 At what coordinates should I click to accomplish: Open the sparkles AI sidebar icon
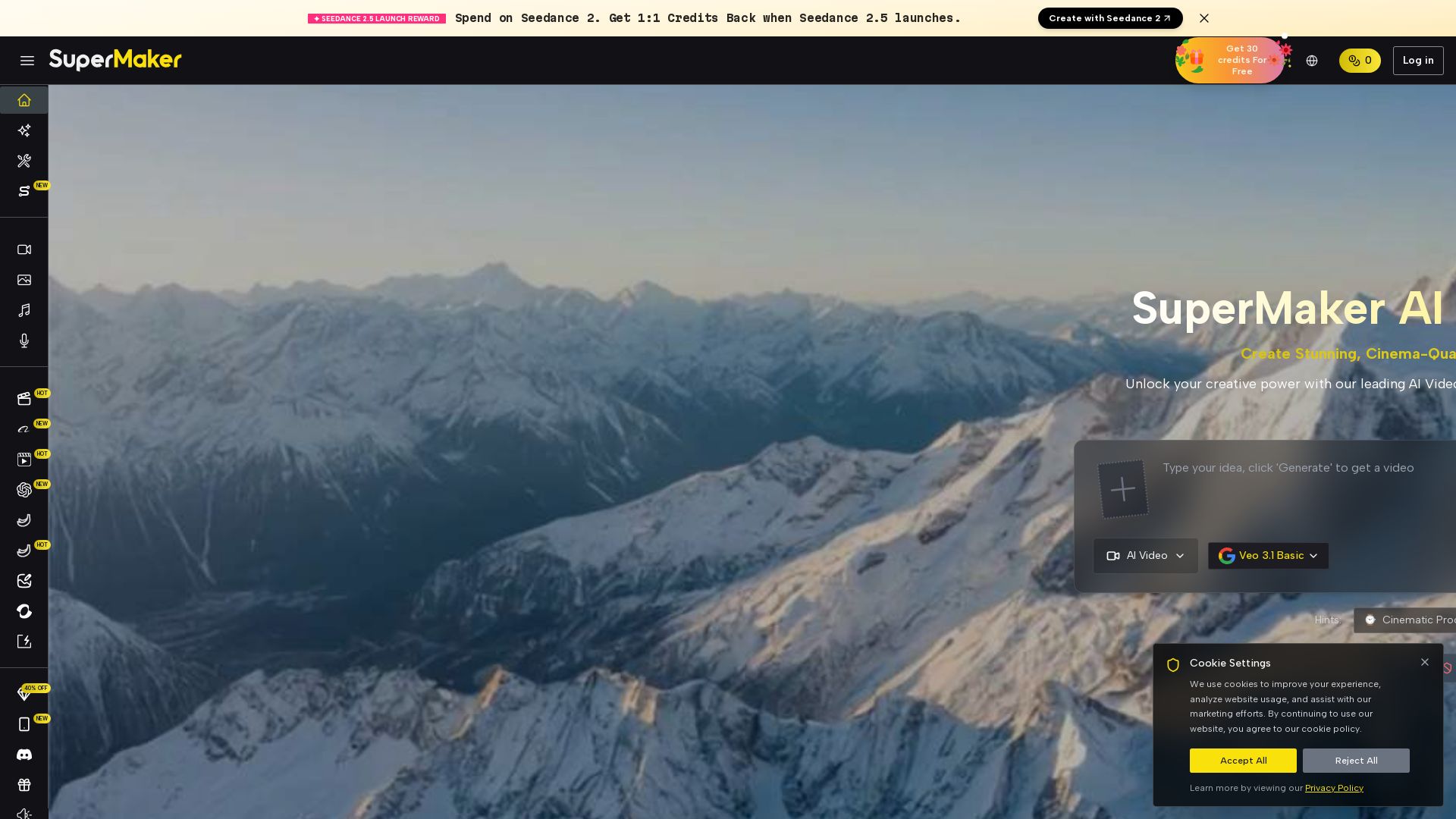pyautogui.click(x=24, y=130)
